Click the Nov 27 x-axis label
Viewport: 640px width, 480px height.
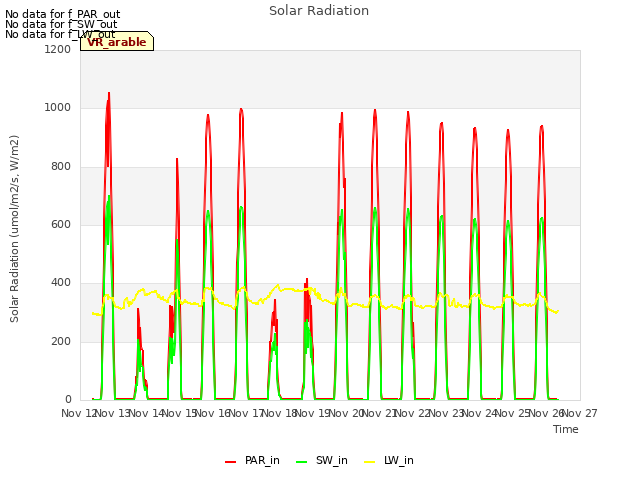(580, 413)
